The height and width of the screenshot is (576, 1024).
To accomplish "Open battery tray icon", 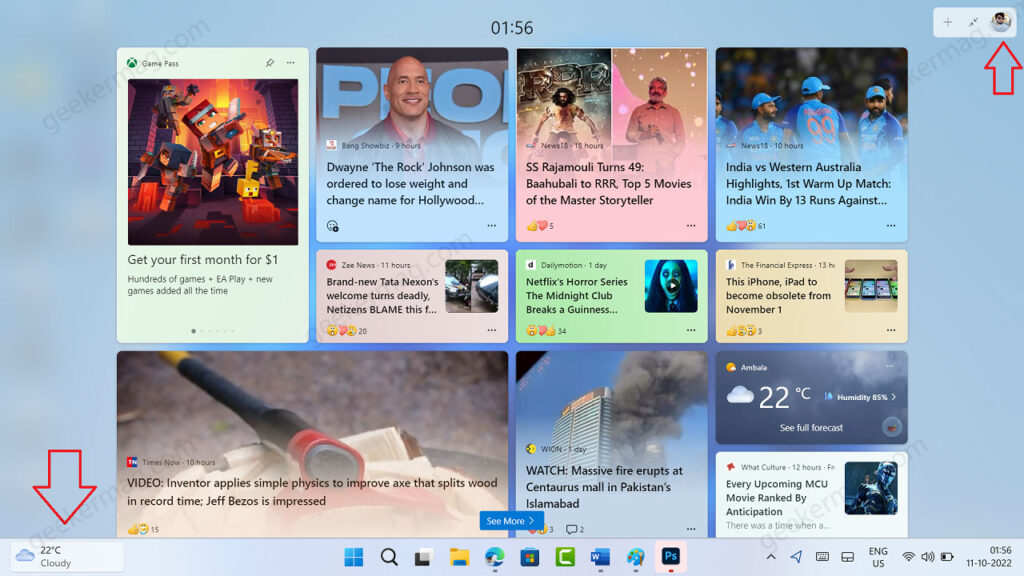I will (x=947, y=557).
